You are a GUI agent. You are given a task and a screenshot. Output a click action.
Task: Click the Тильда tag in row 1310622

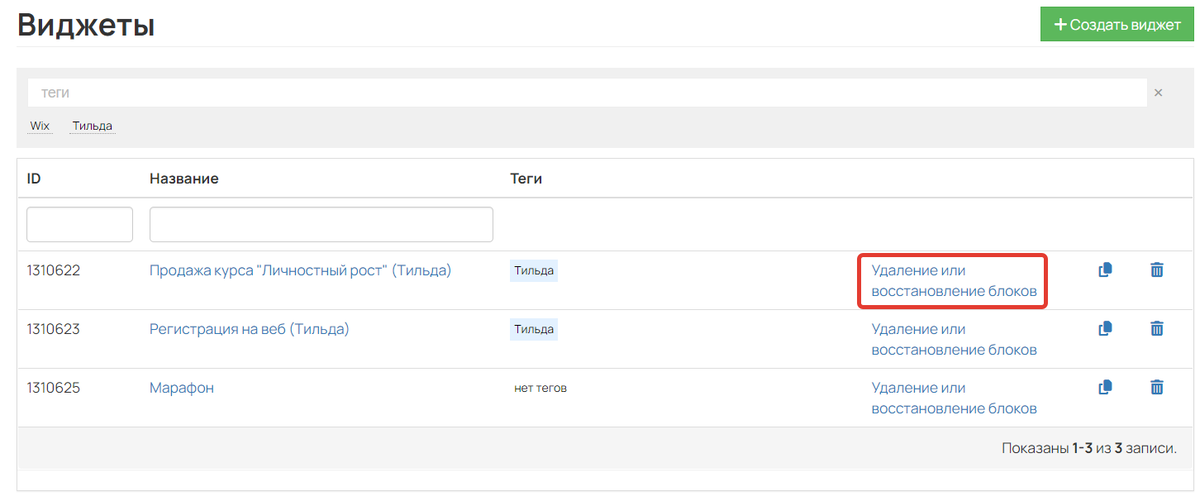[x=534, y=270]
